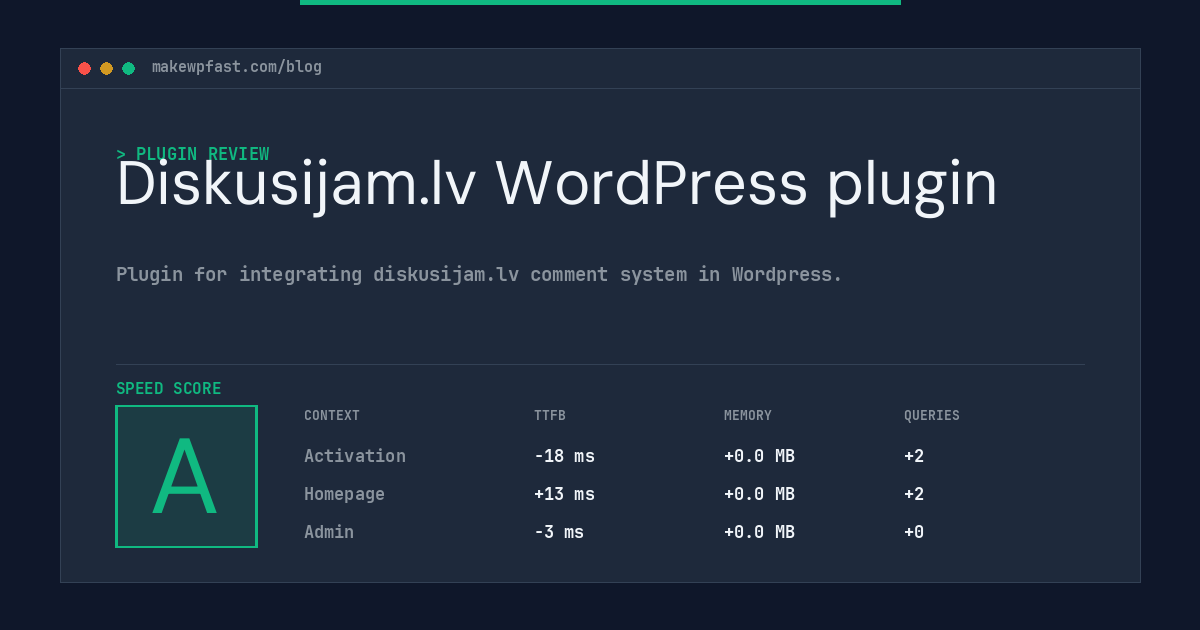Select the Activation row label
Screen dimensions: 1200x630
click(x=355, y=456)
